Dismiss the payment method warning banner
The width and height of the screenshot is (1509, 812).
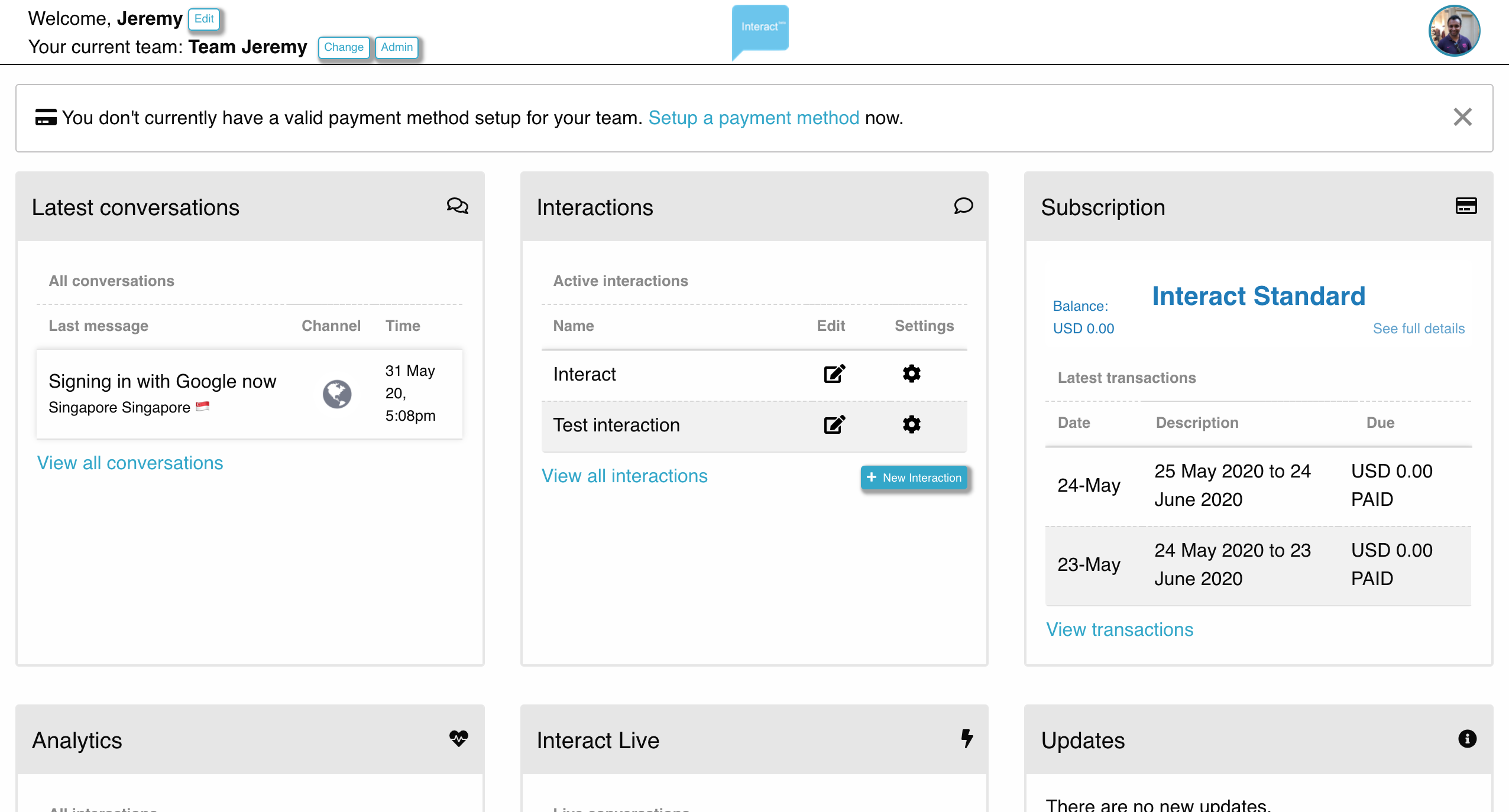[x=1462, y=117]
